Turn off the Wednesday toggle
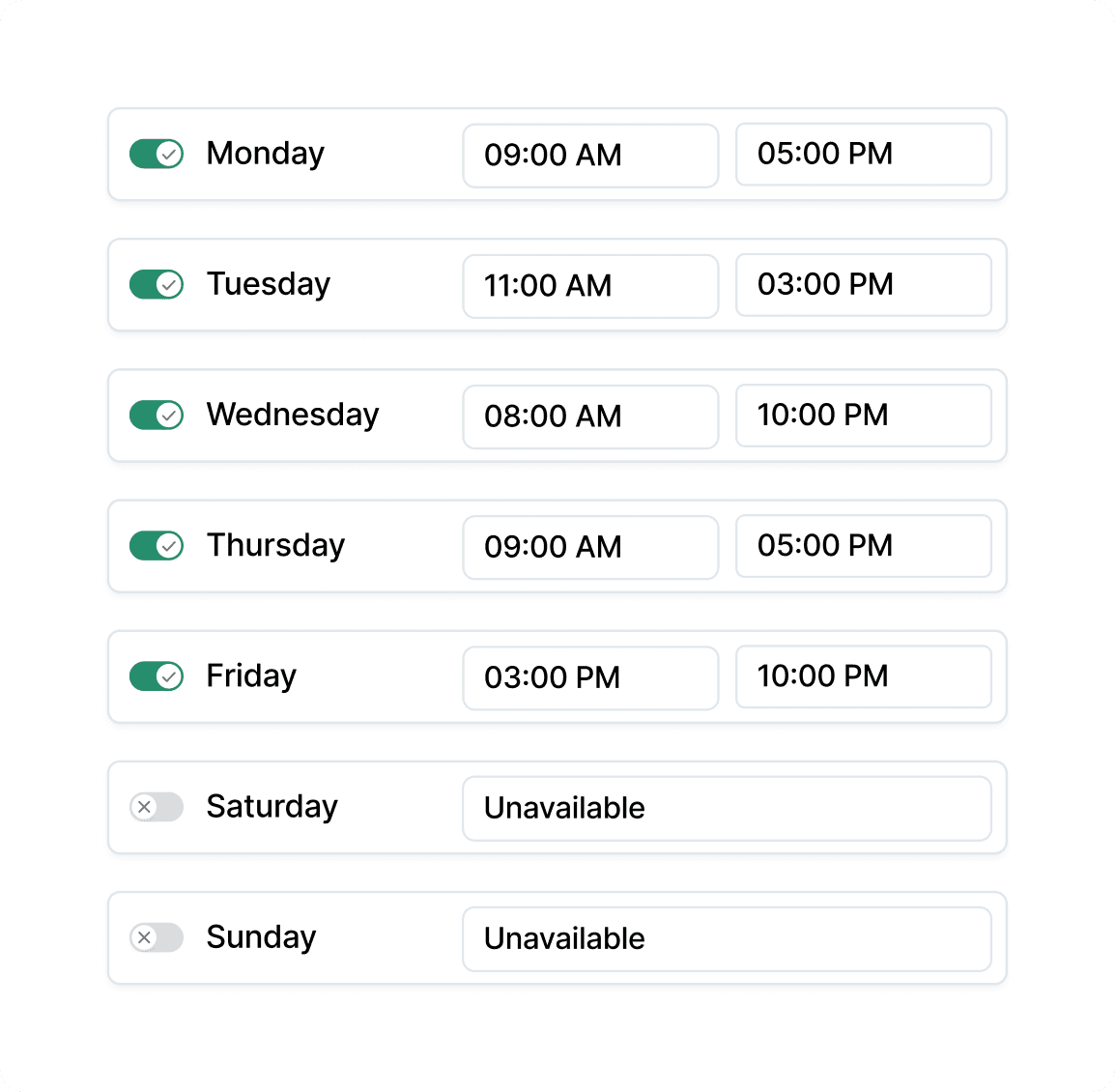 point(156,415)
